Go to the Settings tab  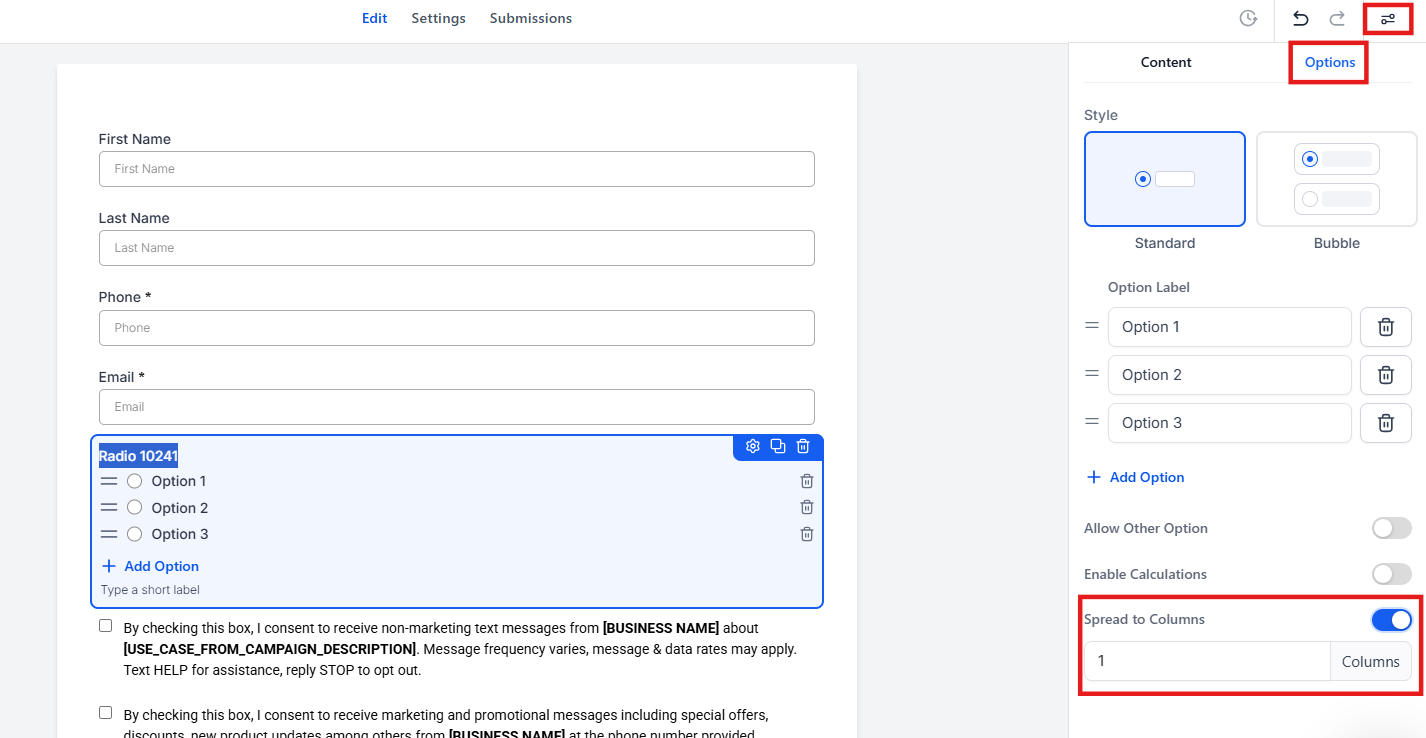(x=438, y=18)
